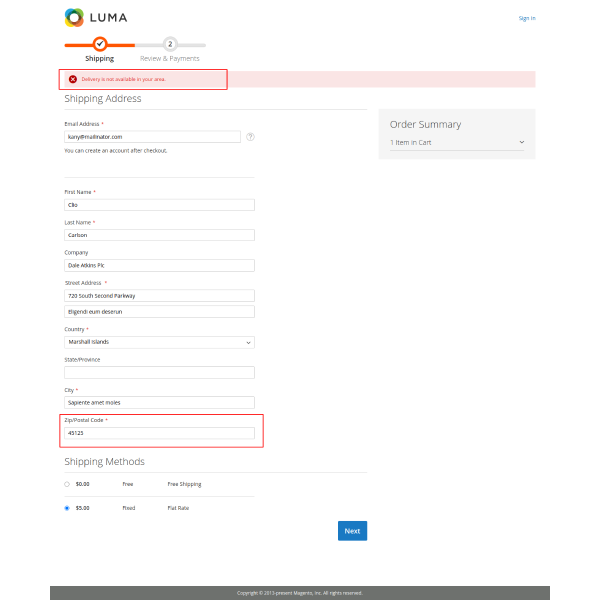The width and height of the screenshot is (600, 600).
Task: Go to the Review & Payments step label
Action: click(170, 59)
